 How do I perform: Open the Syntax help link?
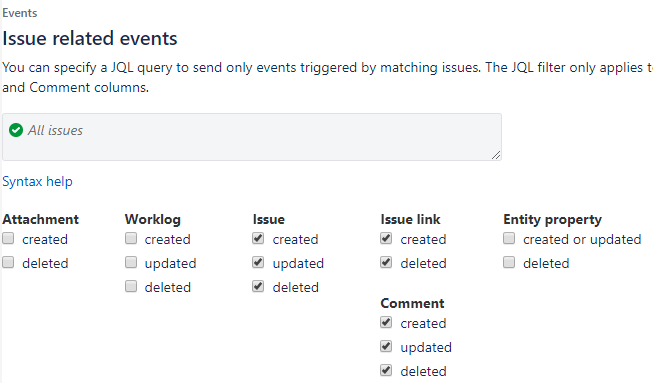point(37,182)
